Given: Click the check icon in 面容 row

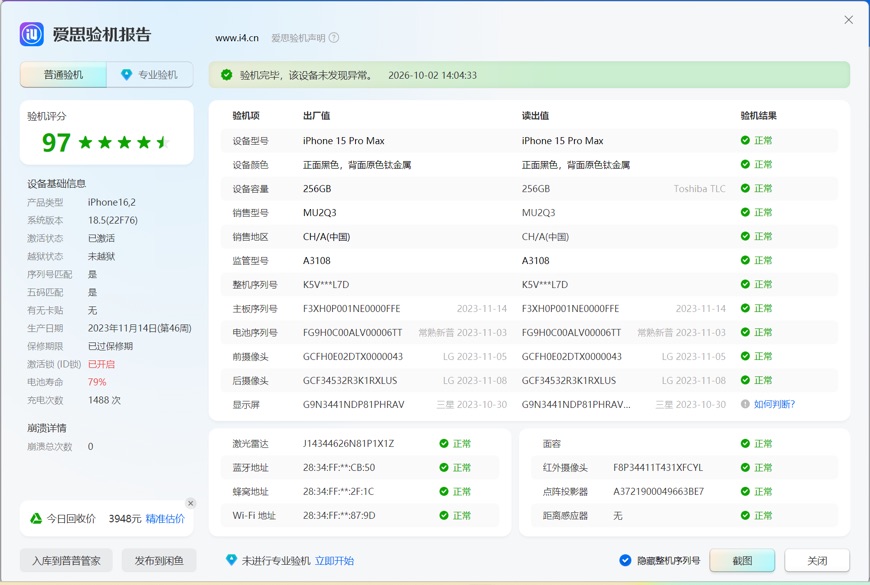Looking at the screenshot, I should (x=745, y=443).
